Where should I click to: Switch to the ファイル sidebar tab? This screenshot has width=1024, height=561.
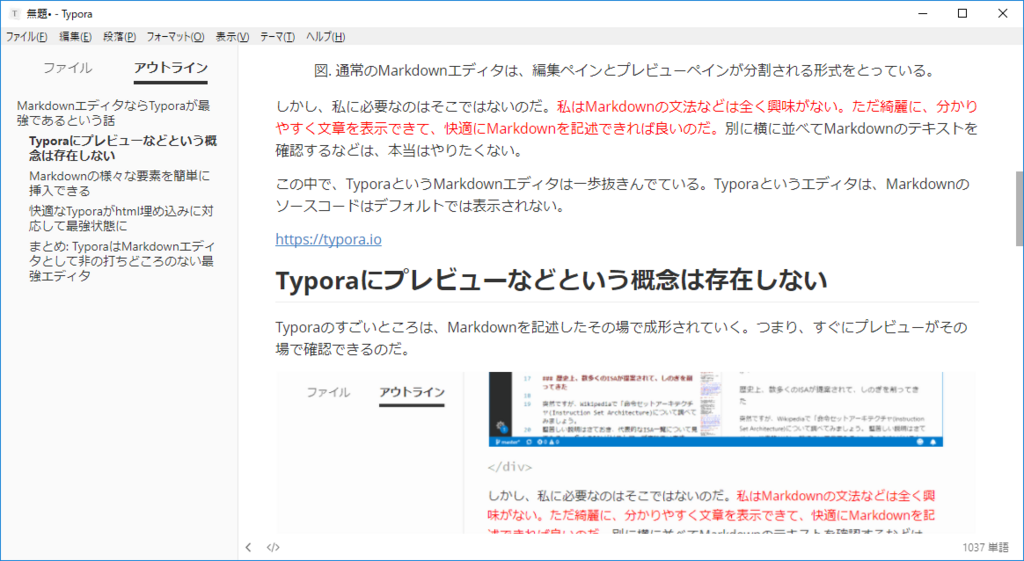[68, 68]
